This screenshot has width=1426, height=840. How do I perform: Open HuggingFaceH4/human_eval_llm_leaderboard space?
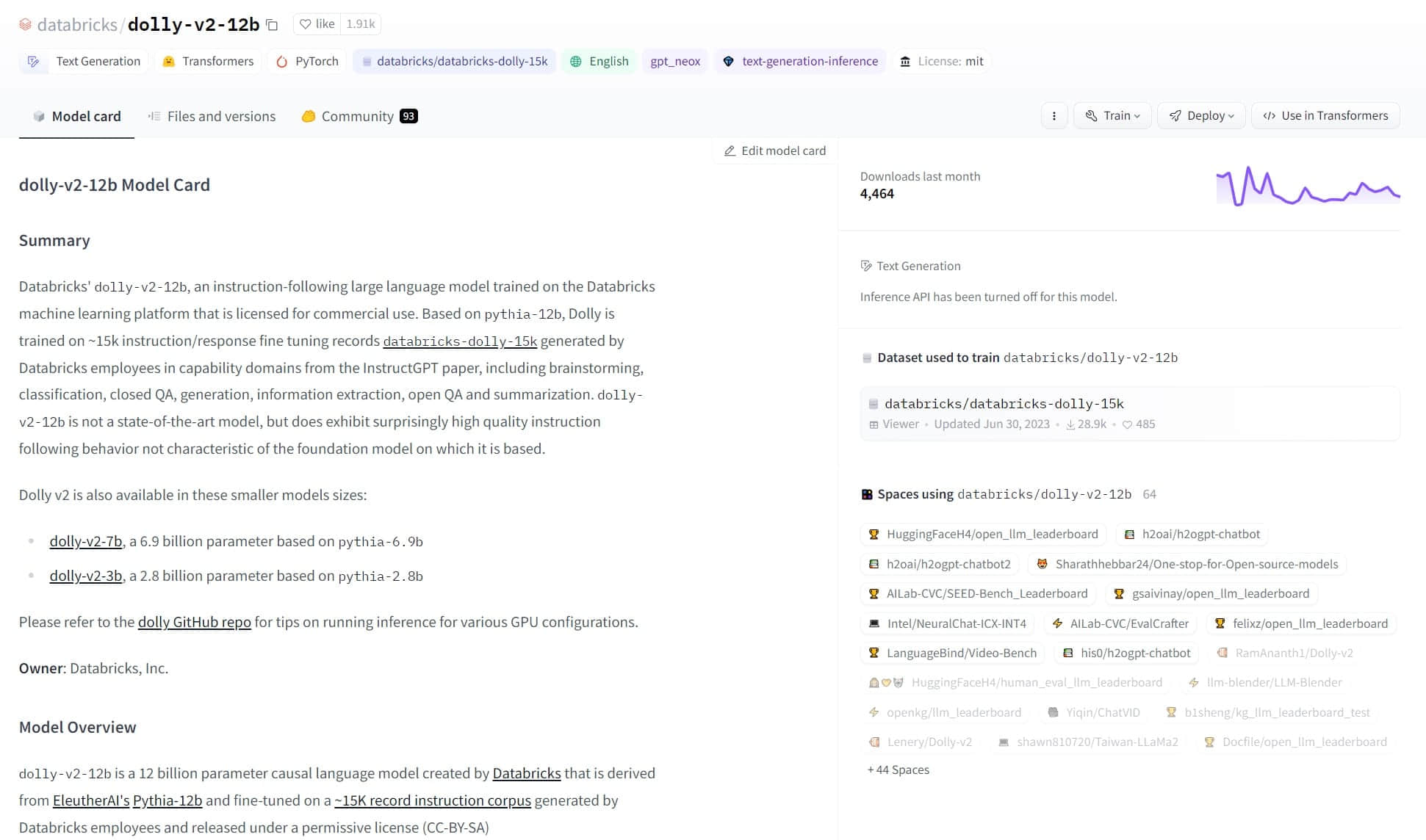(1016, 682)
